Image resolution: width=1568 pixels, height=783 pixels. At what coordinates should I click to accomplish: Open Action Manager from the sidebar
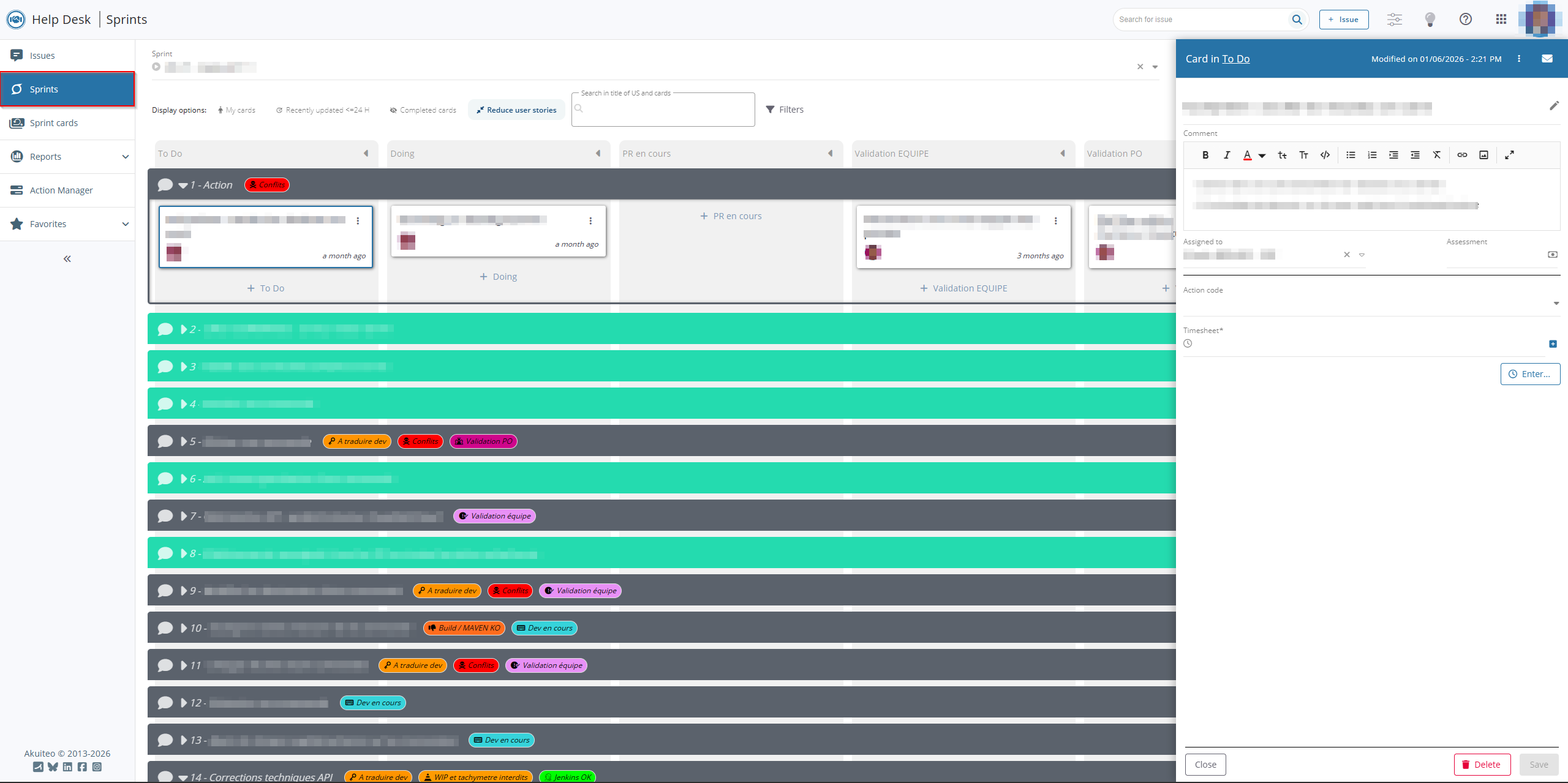point(61,190)
